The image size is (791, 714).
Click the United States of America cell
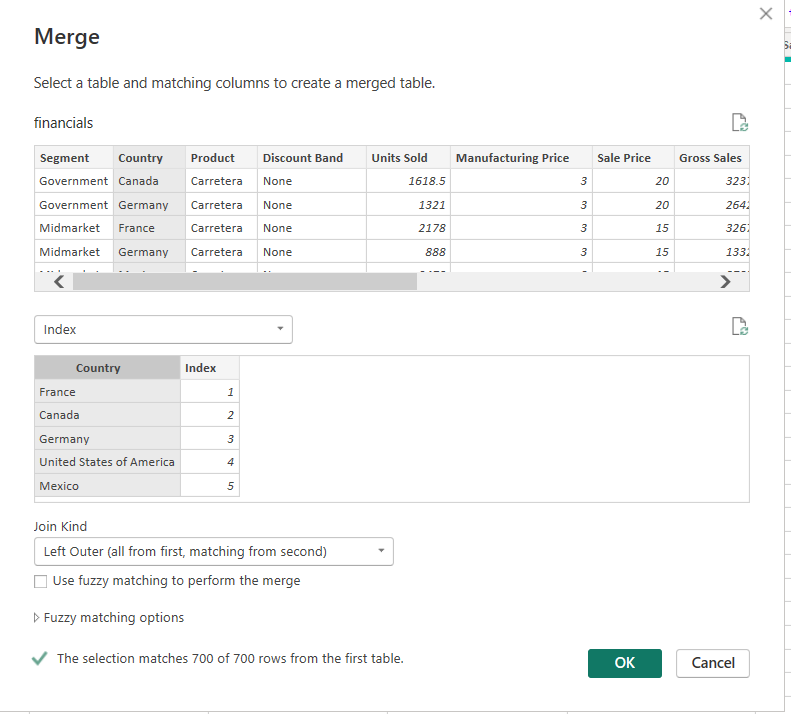[x=107, y=462]
